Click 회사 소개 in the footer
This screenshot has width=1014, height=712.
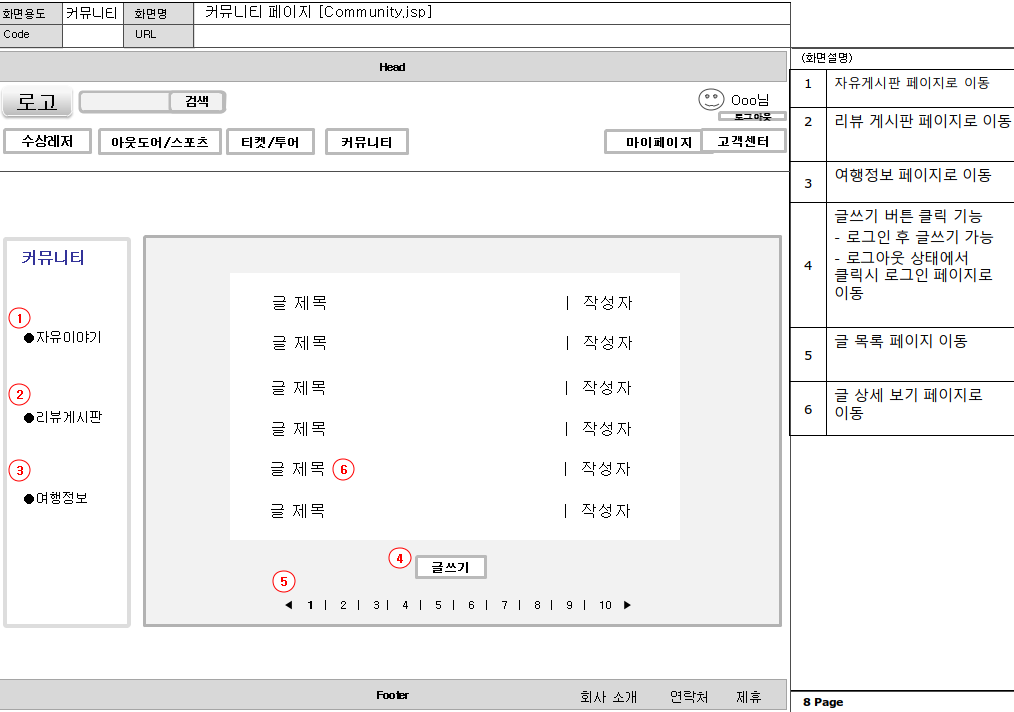pos(609,696)
